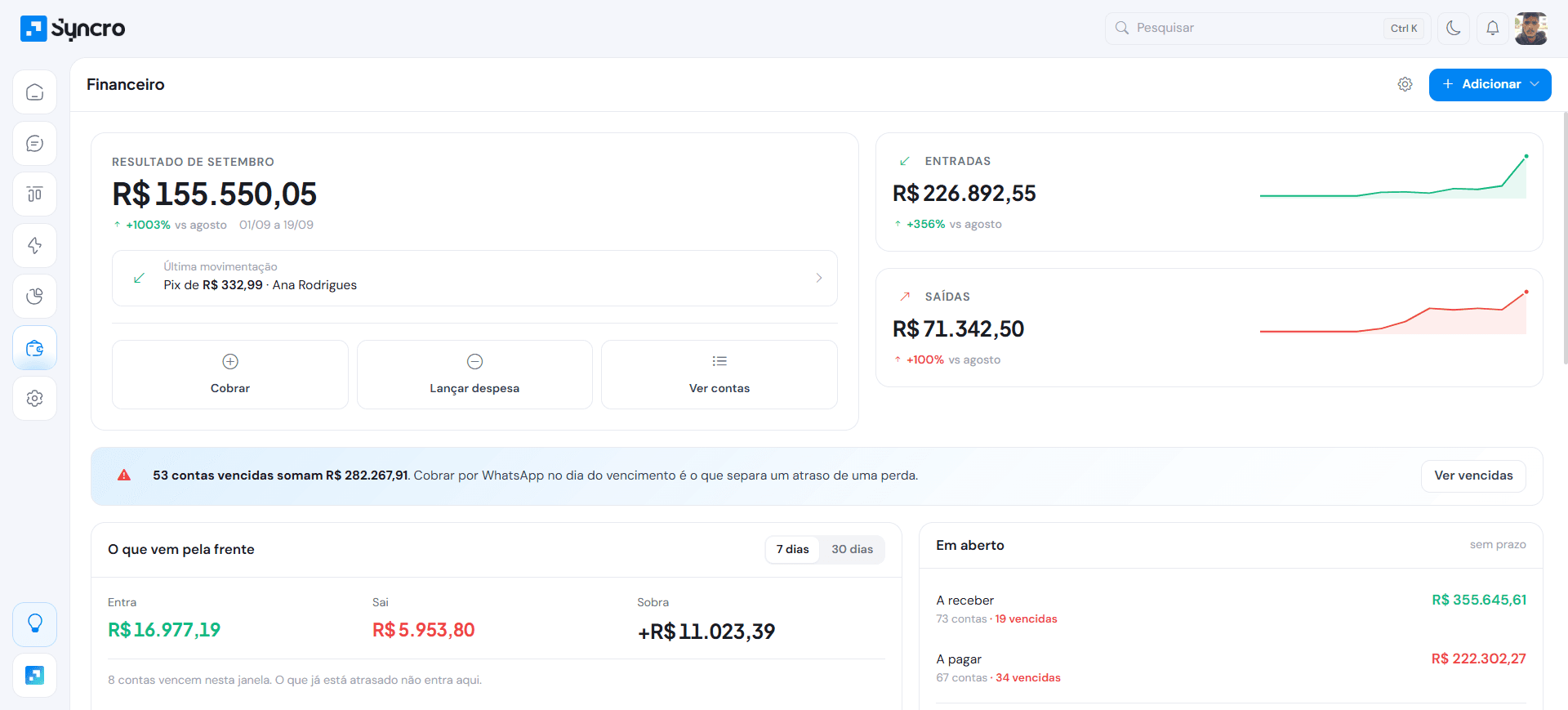Toggle dark mode with the moon icon
This screenshot has width=1568, height=710.
tap(1454, 28)
